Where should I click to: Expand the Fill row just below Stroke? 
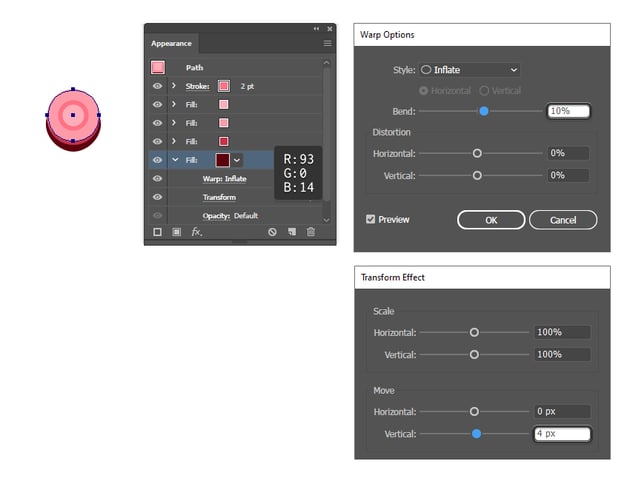coord(174,104)
